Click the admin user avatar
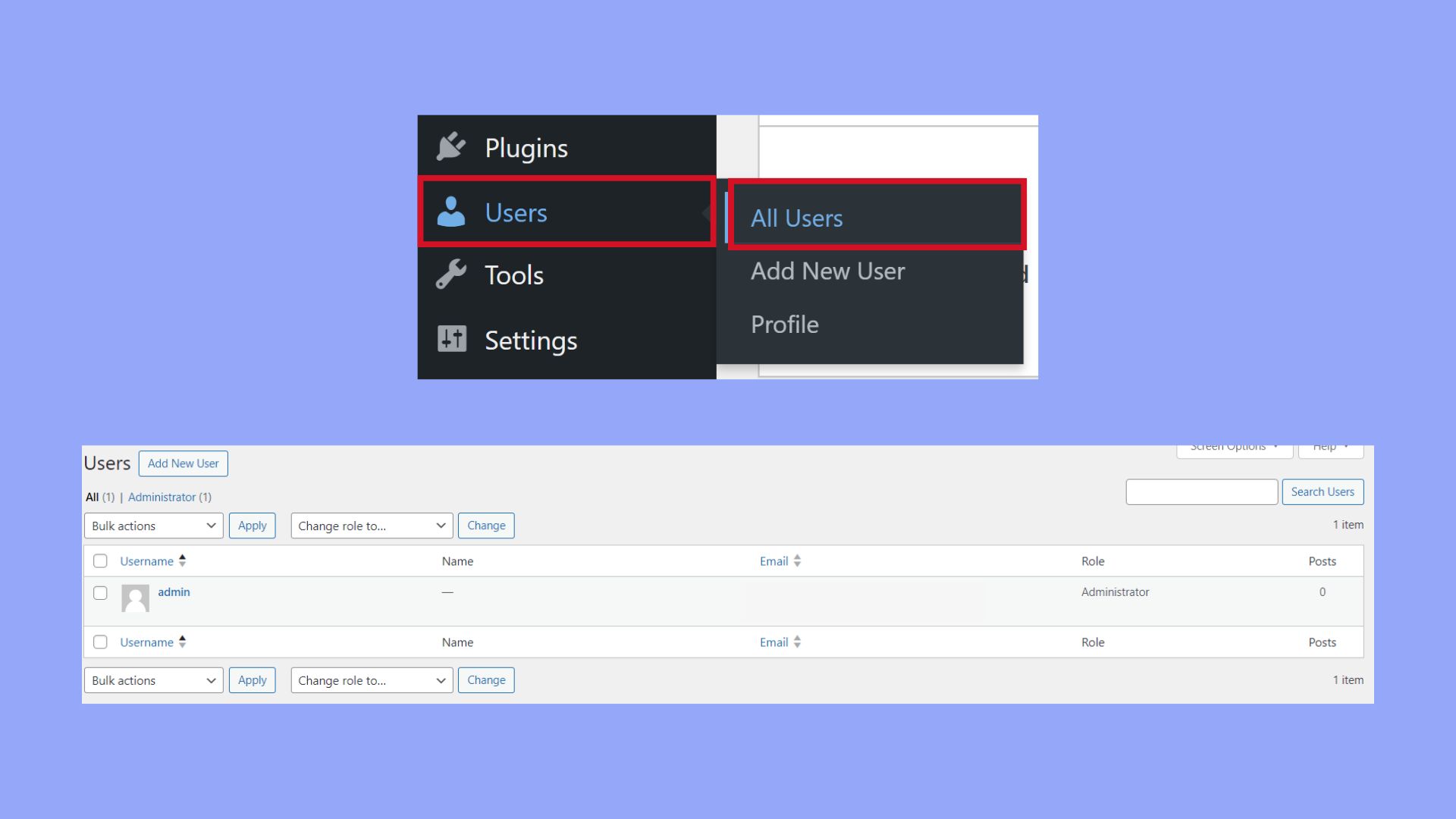Image resolution: width=1456 pixels, height=819 pixels. coord(135,598)
